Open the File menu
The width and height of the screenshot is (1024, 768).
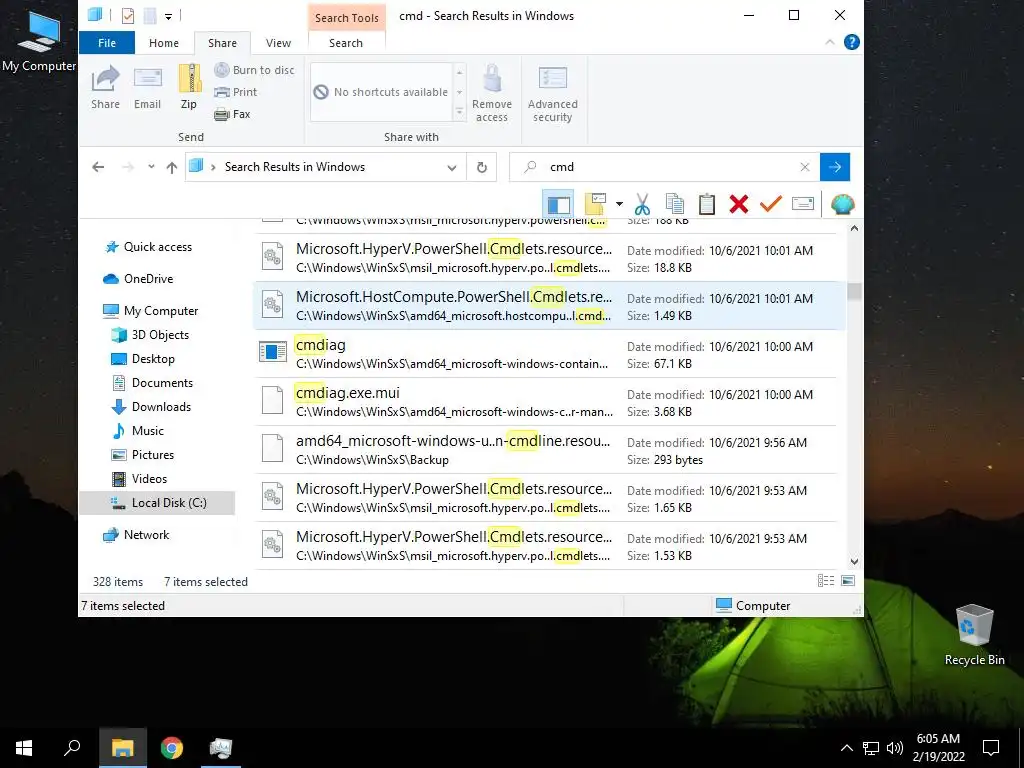coord(107,43)
